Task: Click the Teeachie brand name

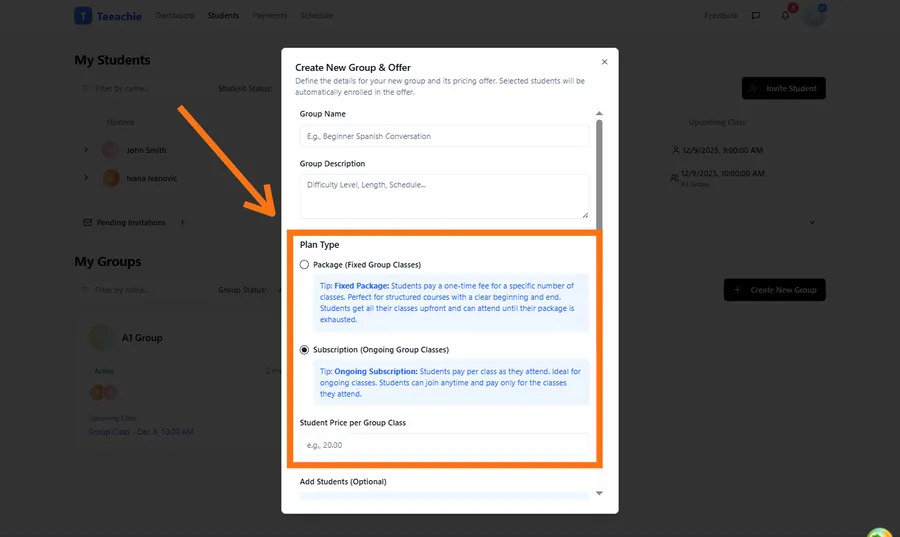Action: pos(119,16)
